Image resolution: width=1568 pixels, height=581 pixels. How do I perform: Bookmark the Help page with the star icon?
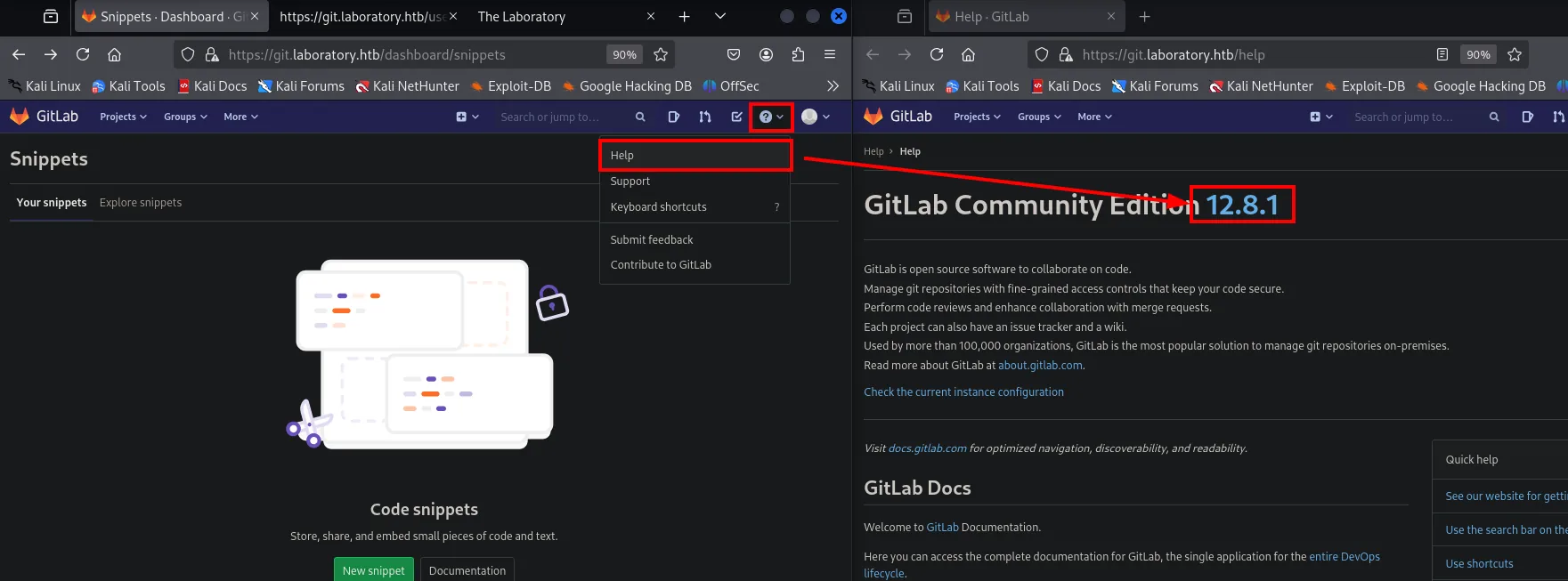click(1515, 54)
